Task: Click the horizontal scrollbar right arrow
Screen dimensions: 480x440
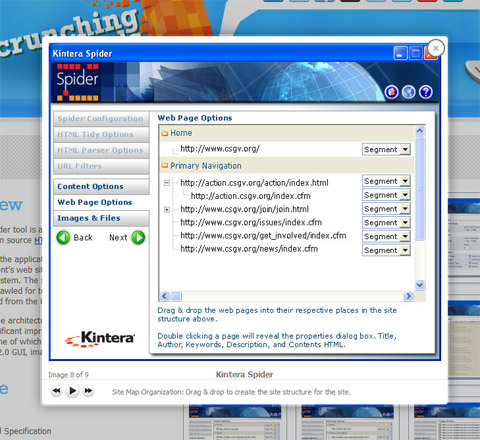Action: pos(408,296)
